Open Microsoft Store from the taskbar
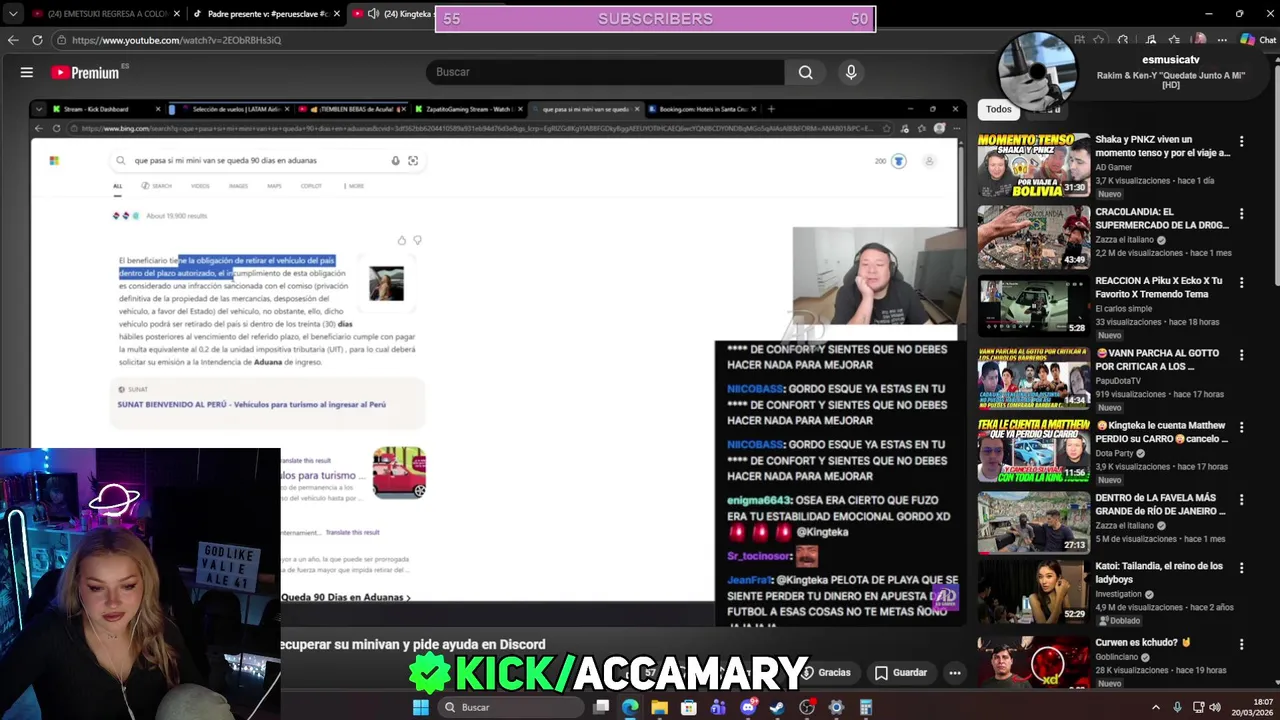 click(x=689, y=707)
